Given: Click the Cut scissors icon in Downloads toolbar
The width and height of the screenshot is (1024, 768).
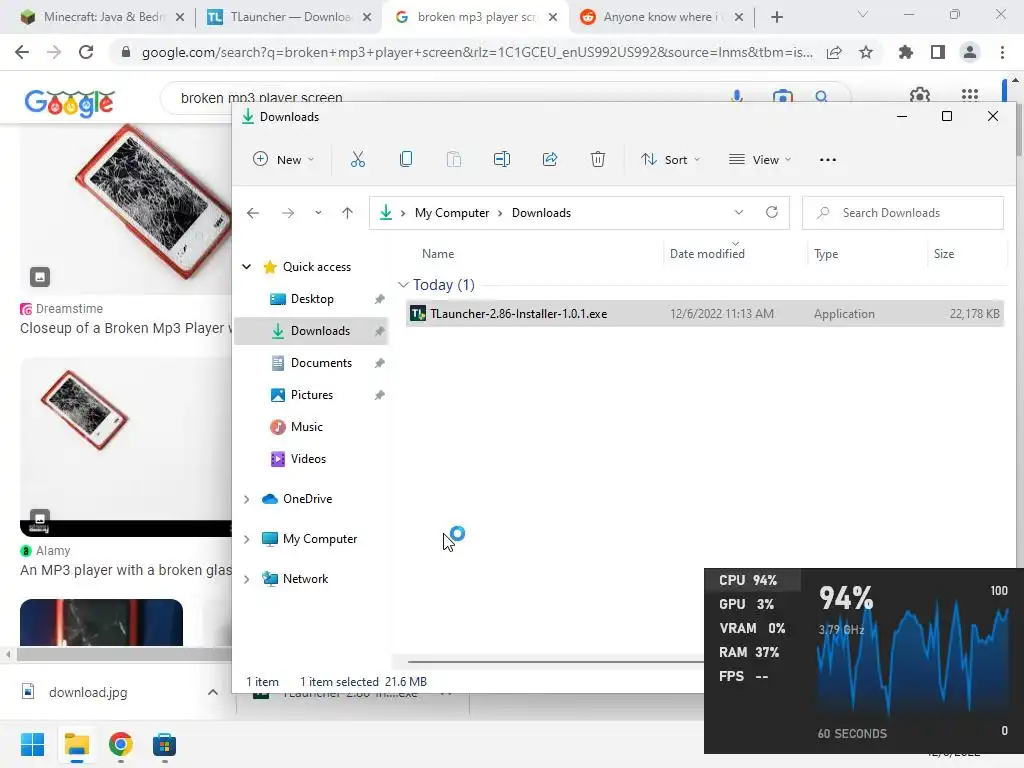Looking at the screenshot, I should pyautogui.click(x=358, y=159).
